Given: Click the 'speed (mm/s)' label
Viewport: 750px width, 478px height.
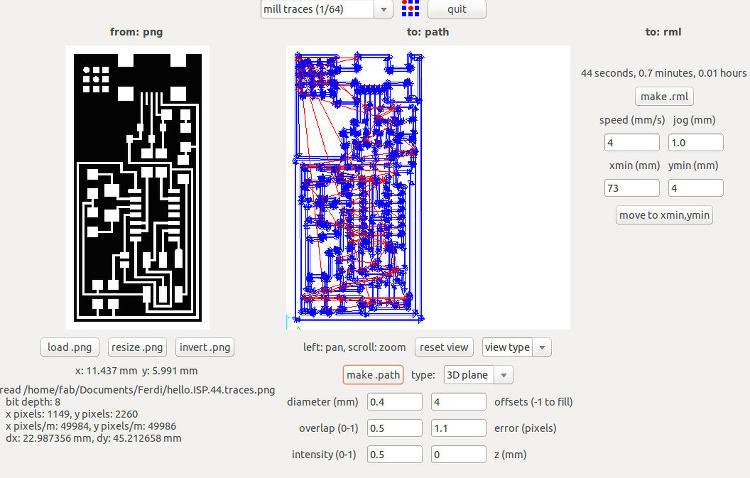Looking at the screenshot, I should (632, 120).
